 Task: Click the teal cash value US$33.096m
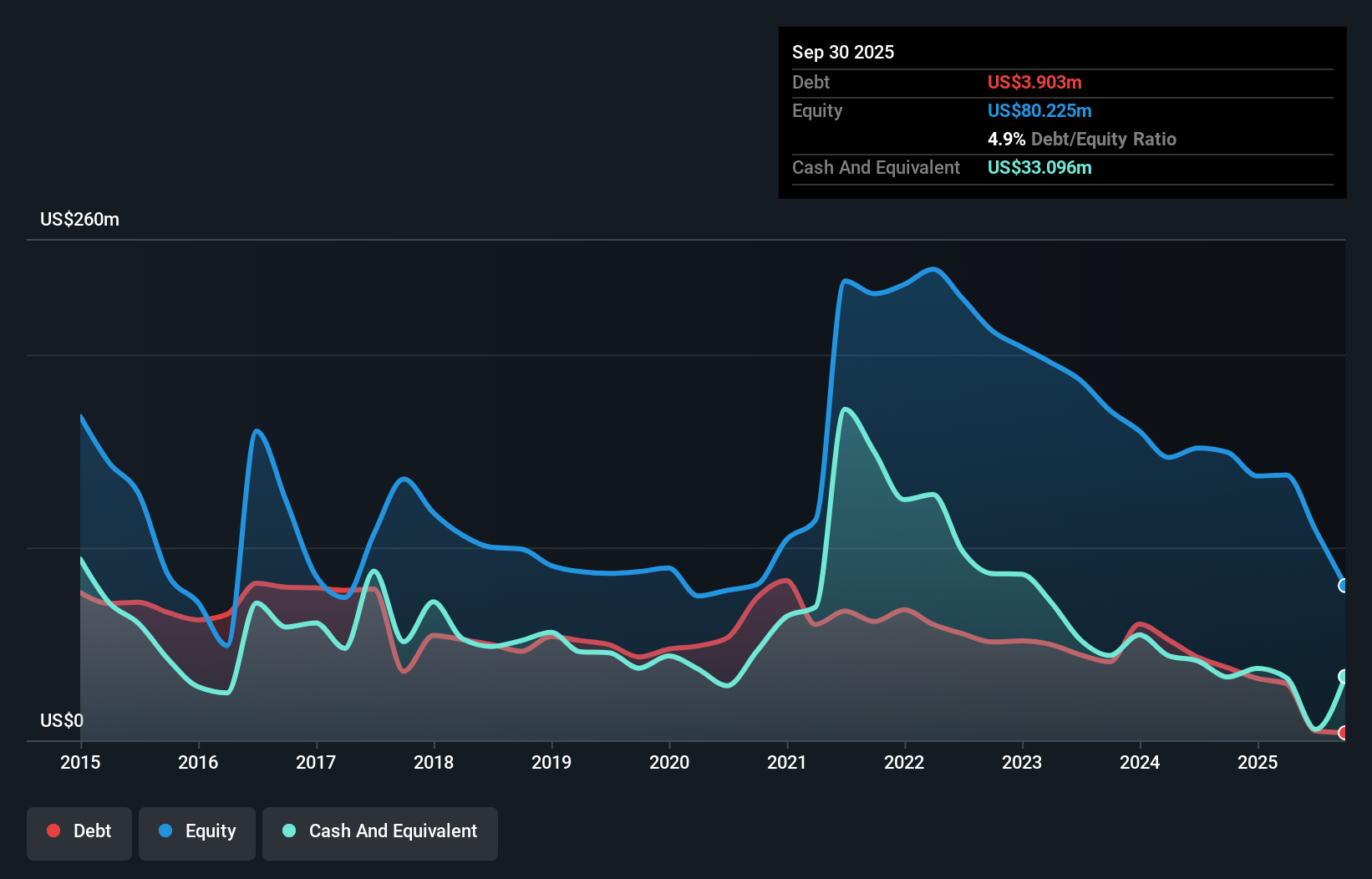(x=1039, y=168)
